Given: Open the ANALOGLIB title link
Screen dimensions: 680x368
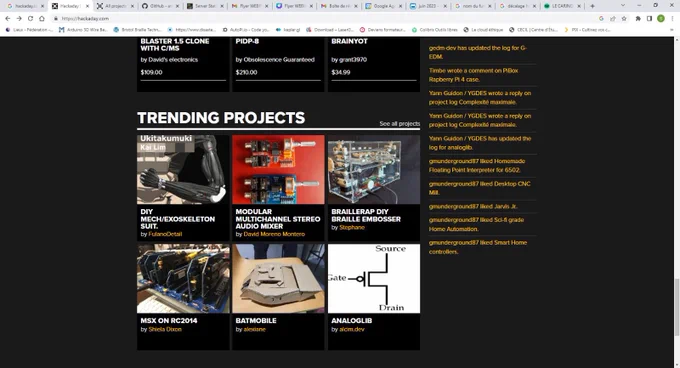Looking at the screenshot, I should point(352,321).
